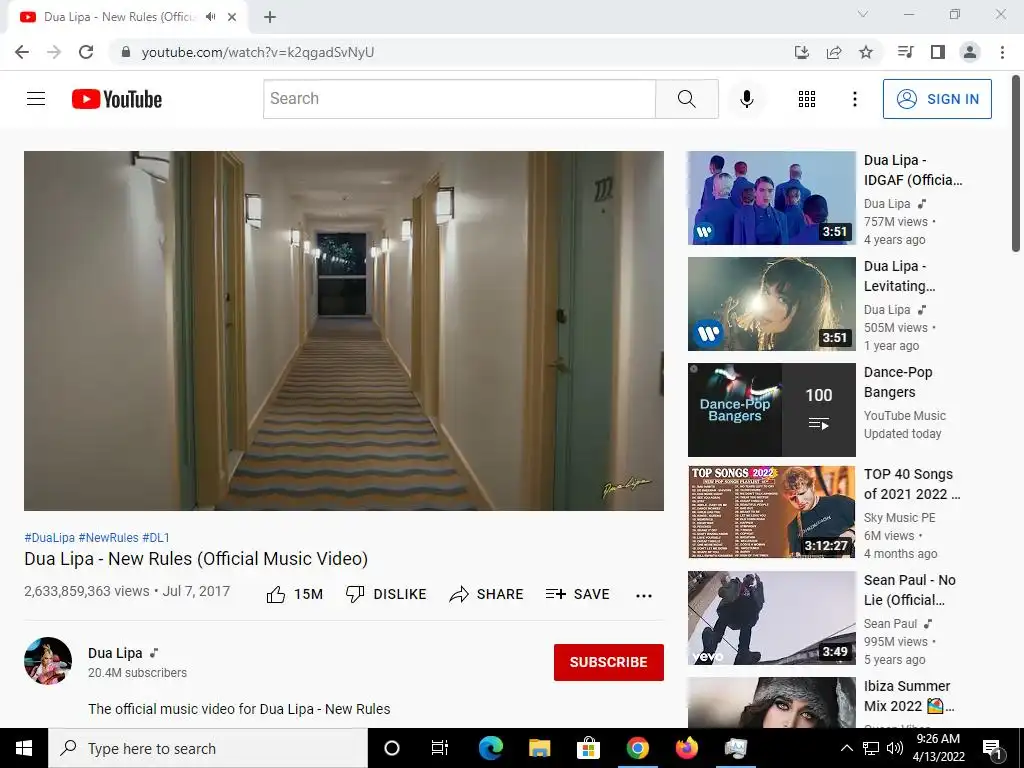1024x768 pixels.
Task: Toggle Chrome side panel icon
Action: tap(938, 52)
